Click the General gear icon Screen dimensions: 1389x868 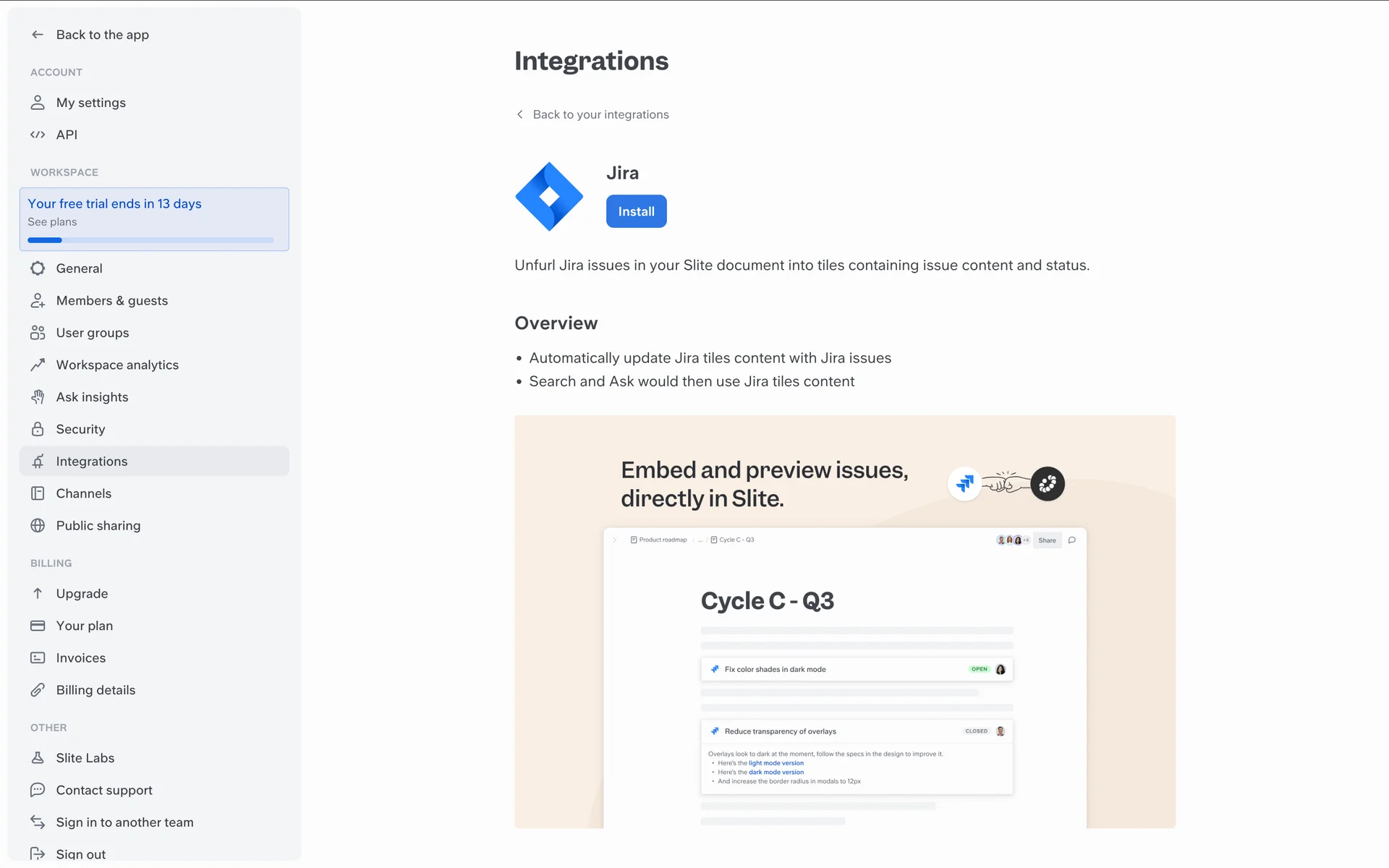click(38, 268)
